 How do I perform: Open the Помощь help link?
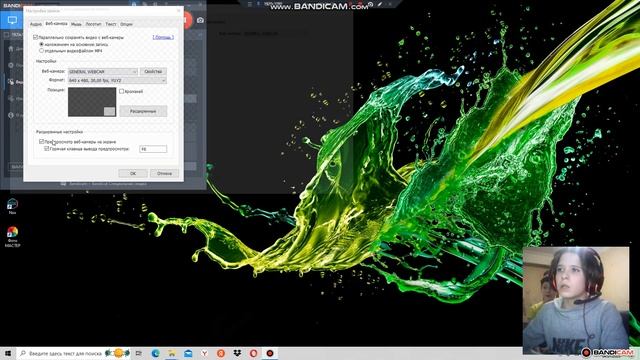(x=163, y=37)
